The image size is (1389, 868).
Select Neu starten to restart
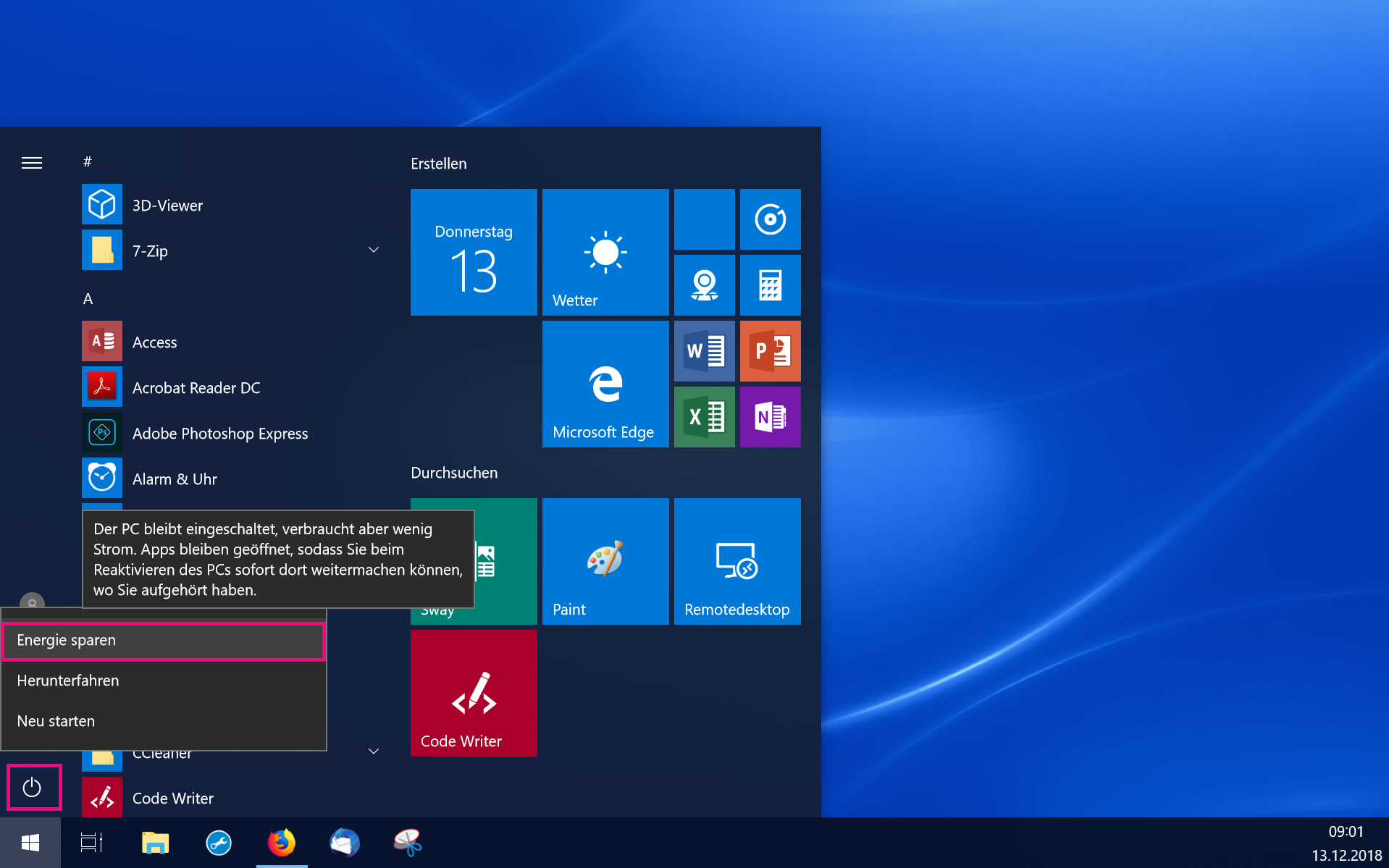point(164,722)
